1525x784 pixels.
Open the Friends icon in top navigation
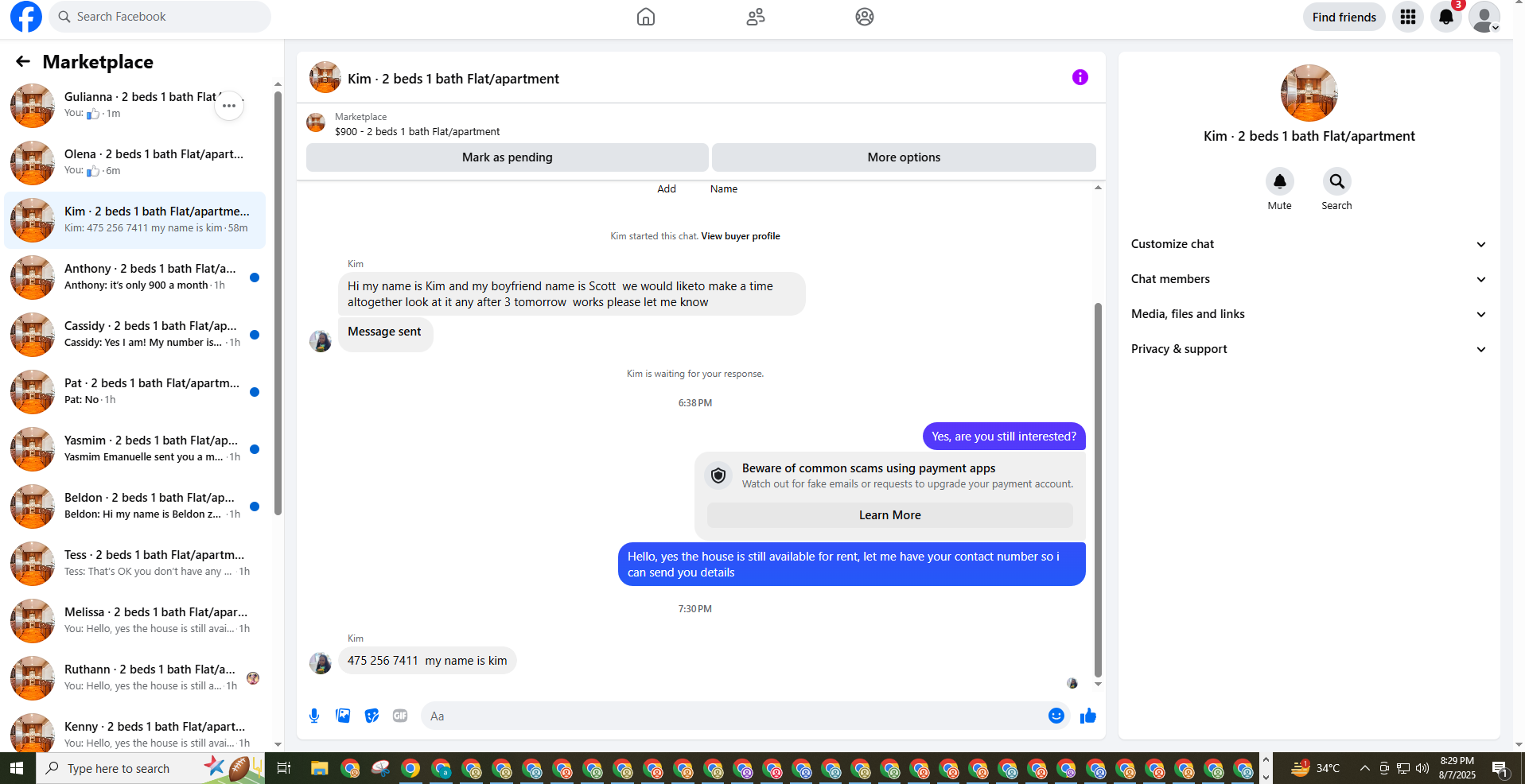(x=756, y=17)
